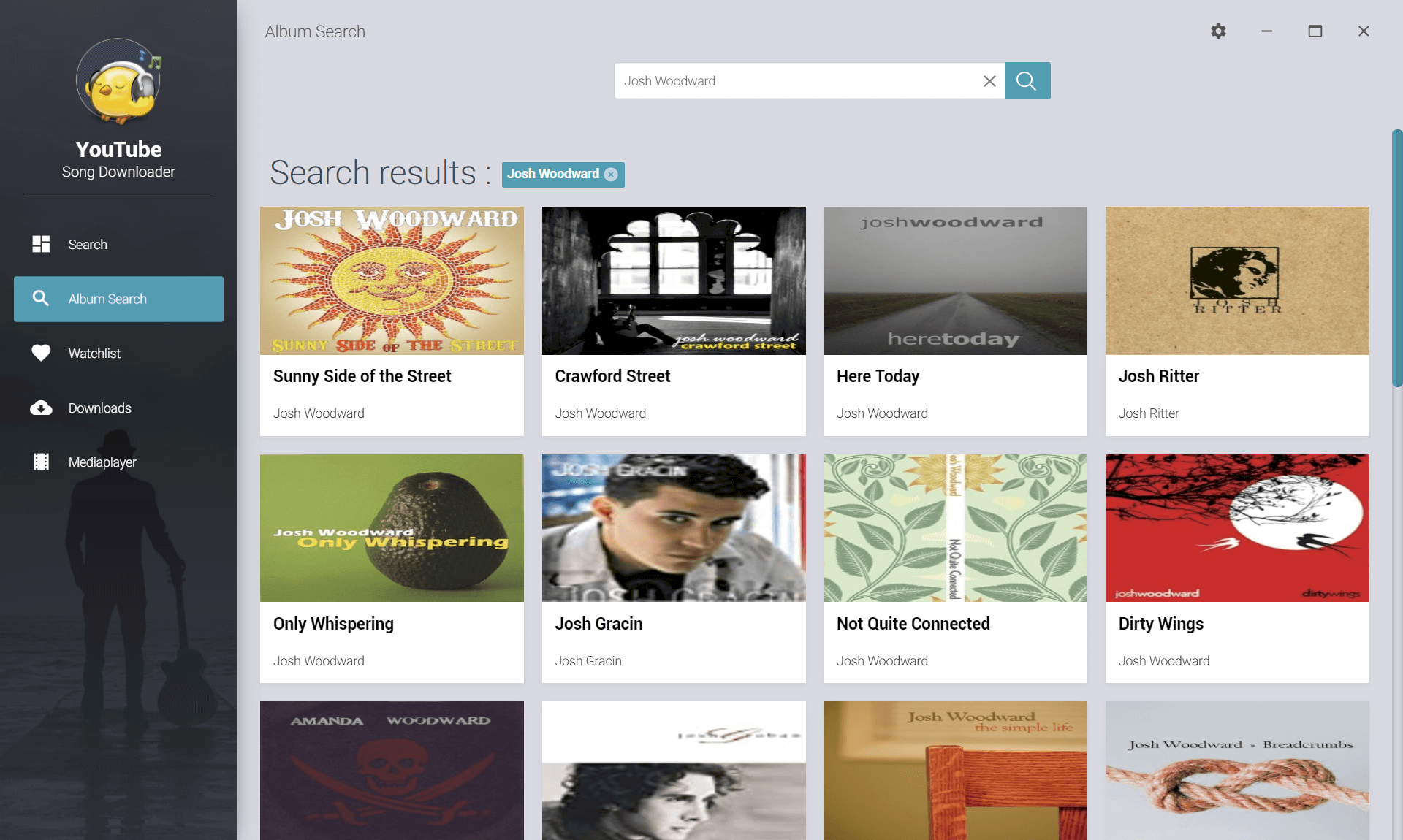Click the Search navigation icon
1403x840 pixels.
(41, 243)
